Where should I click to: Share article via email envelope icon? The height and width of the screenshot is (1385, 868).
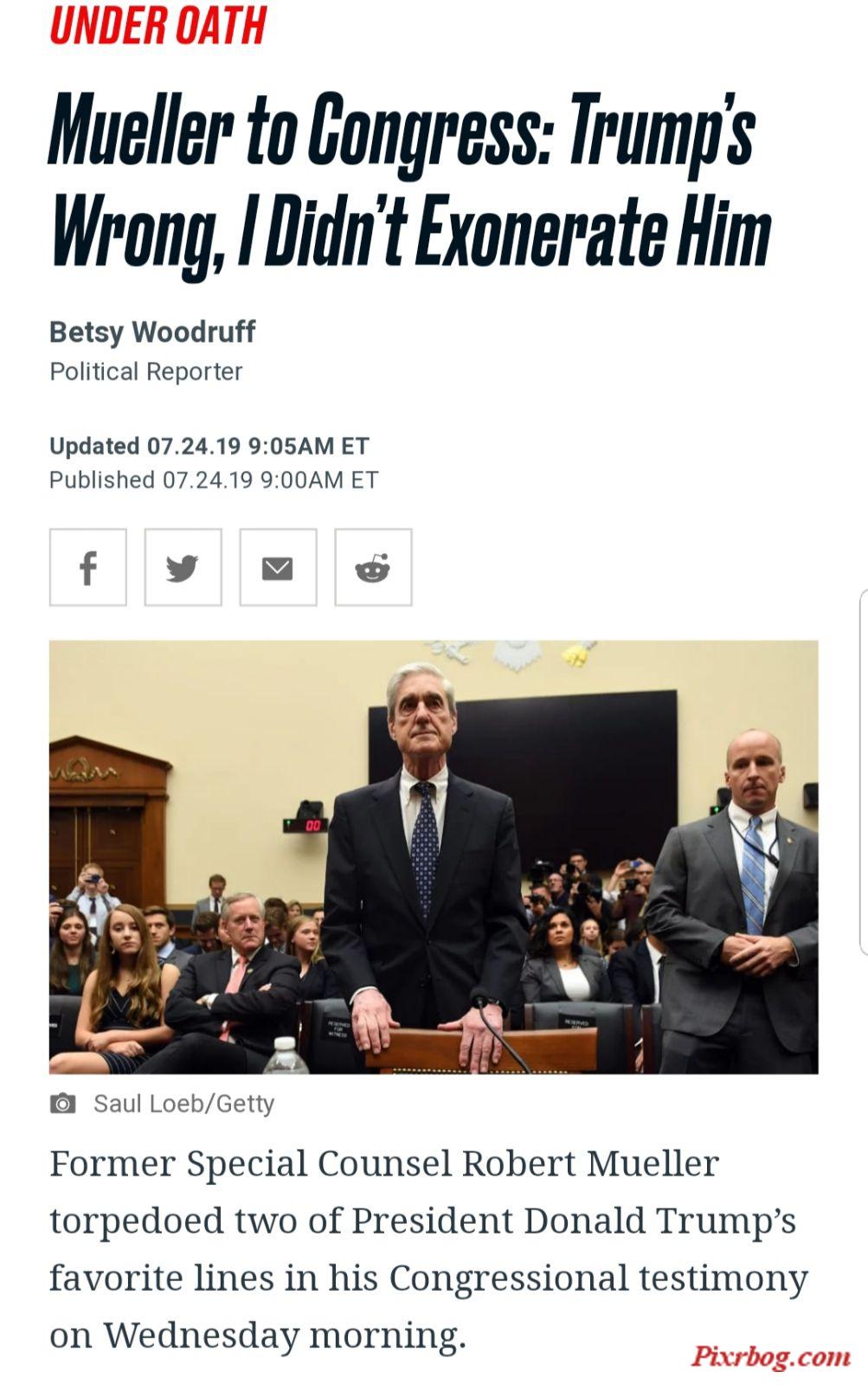[278, 567]
